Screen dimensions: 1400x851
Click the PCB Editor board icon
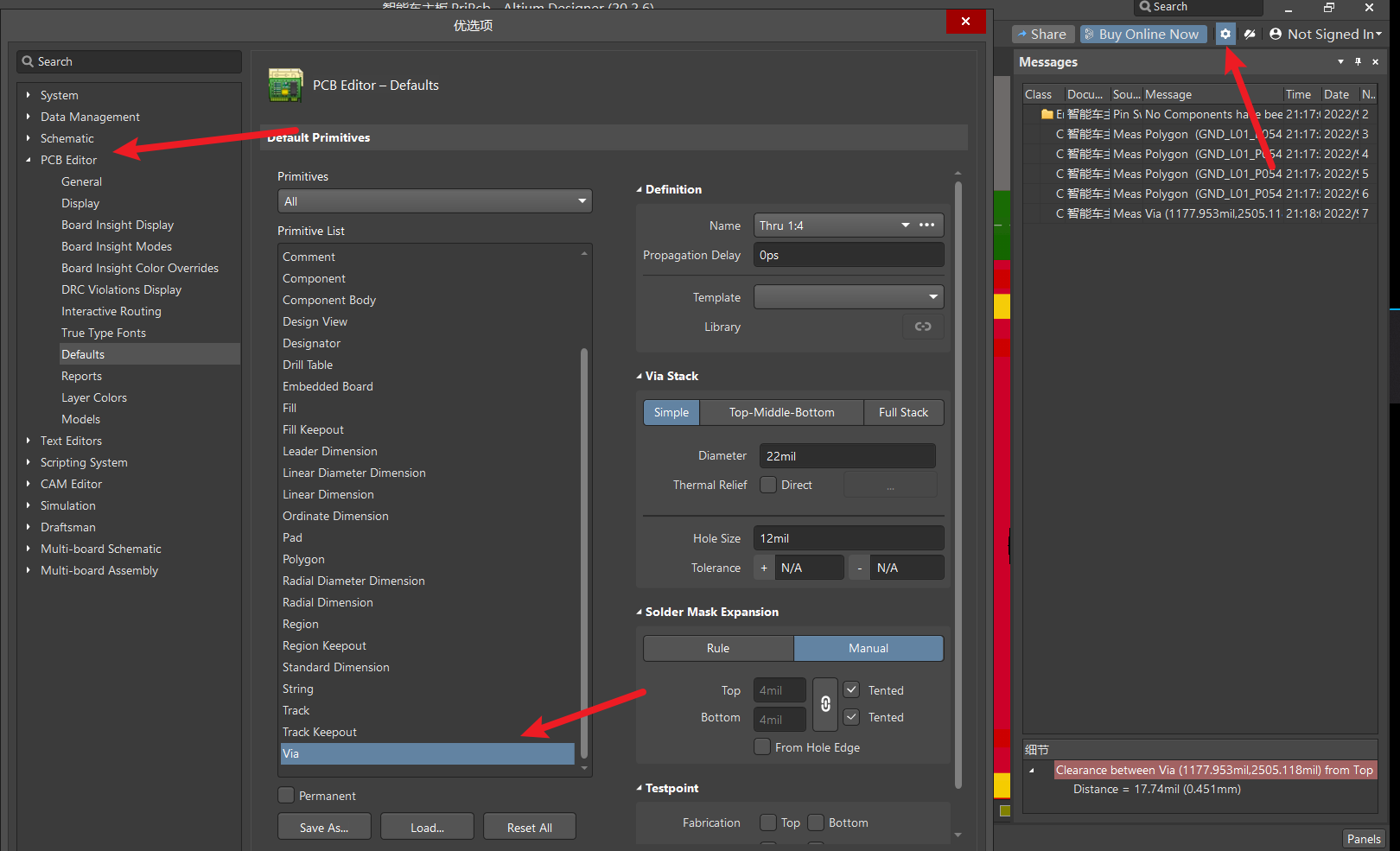285,85
